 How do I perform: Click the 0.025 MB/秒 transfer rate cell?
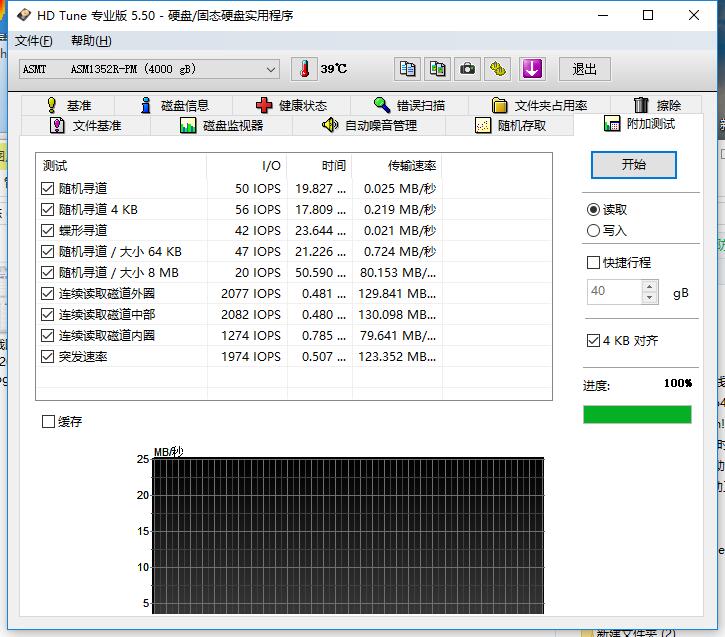(x=399, y=189)
